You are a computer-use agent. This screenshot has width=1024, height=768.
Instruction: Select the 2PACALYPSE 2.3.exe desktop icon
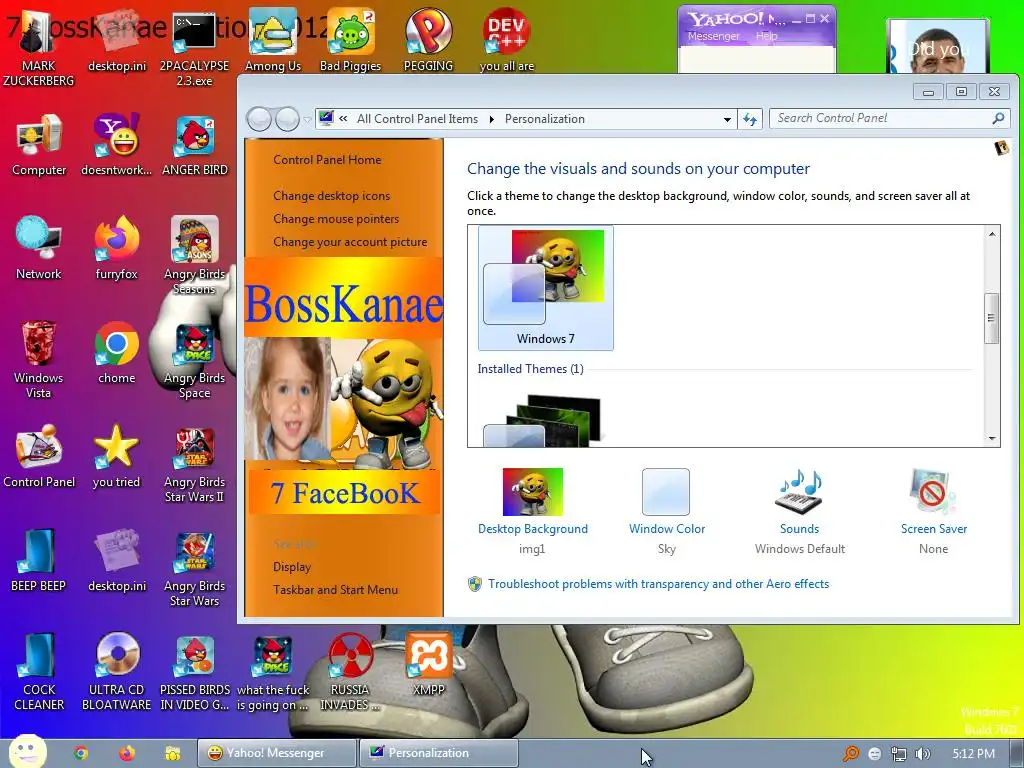(x=195, y=46)
